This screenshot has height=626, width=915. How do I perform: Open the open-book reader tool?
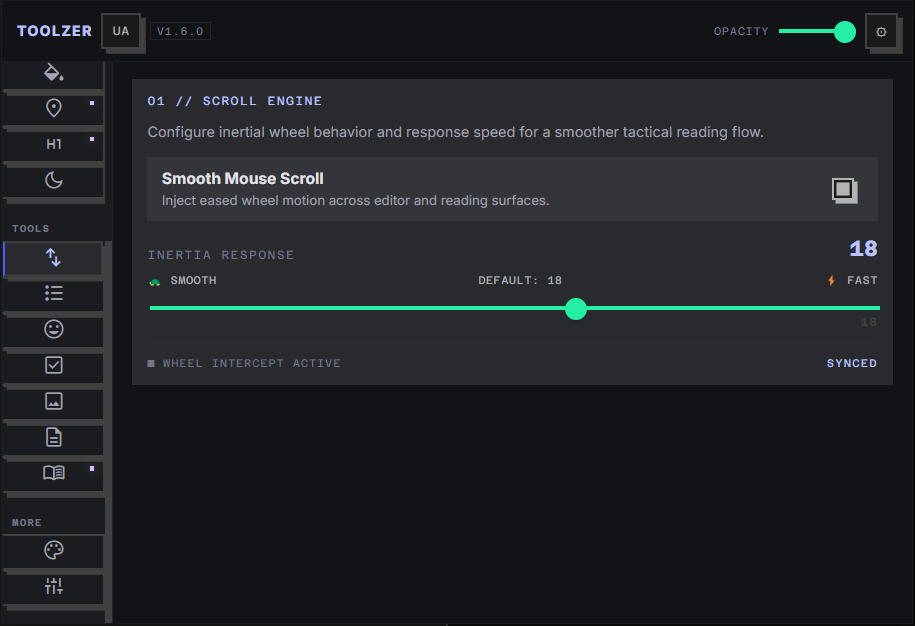tap(53, 473)
